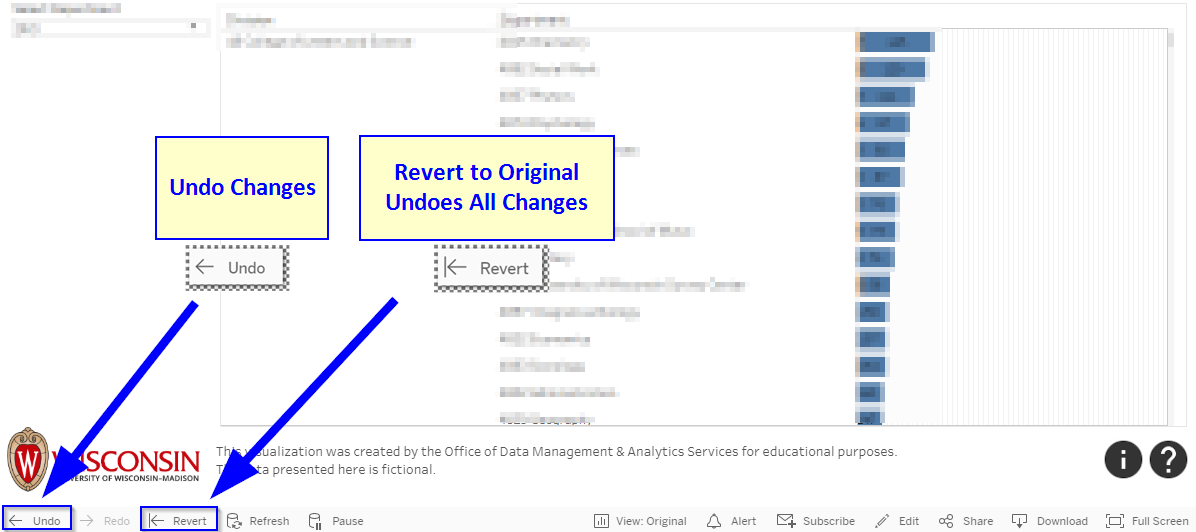Open the blurred filter dropdown at top left
The width and height of the screenshot is (1196, 532).
point(111,27)
